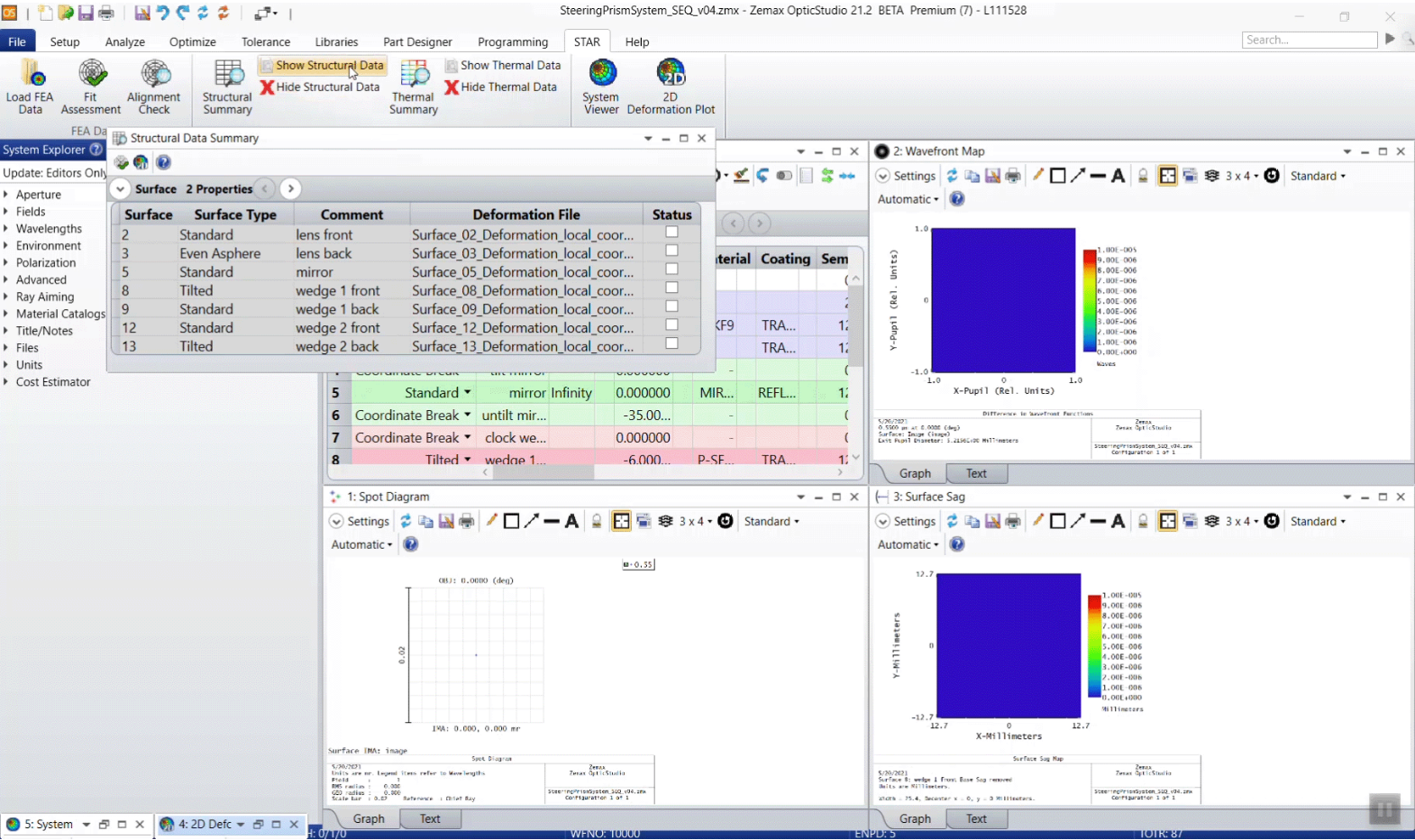Open the Tolerance ribbon tab
1415x840 pixels.
tap(266, 41)
